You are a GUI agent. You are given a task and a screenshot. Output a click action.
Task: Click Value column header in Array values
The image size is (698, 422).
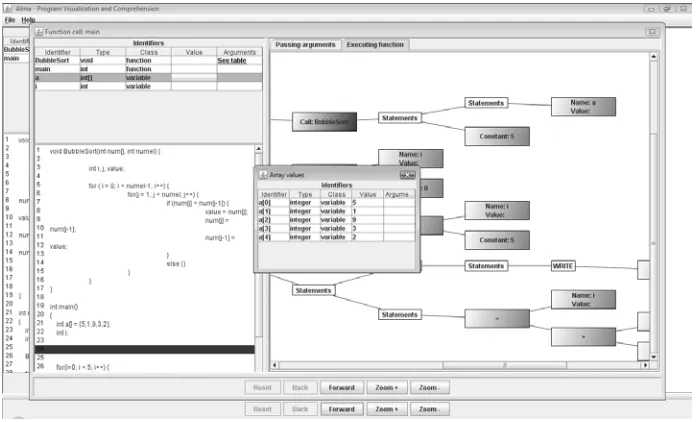(368, 195)
